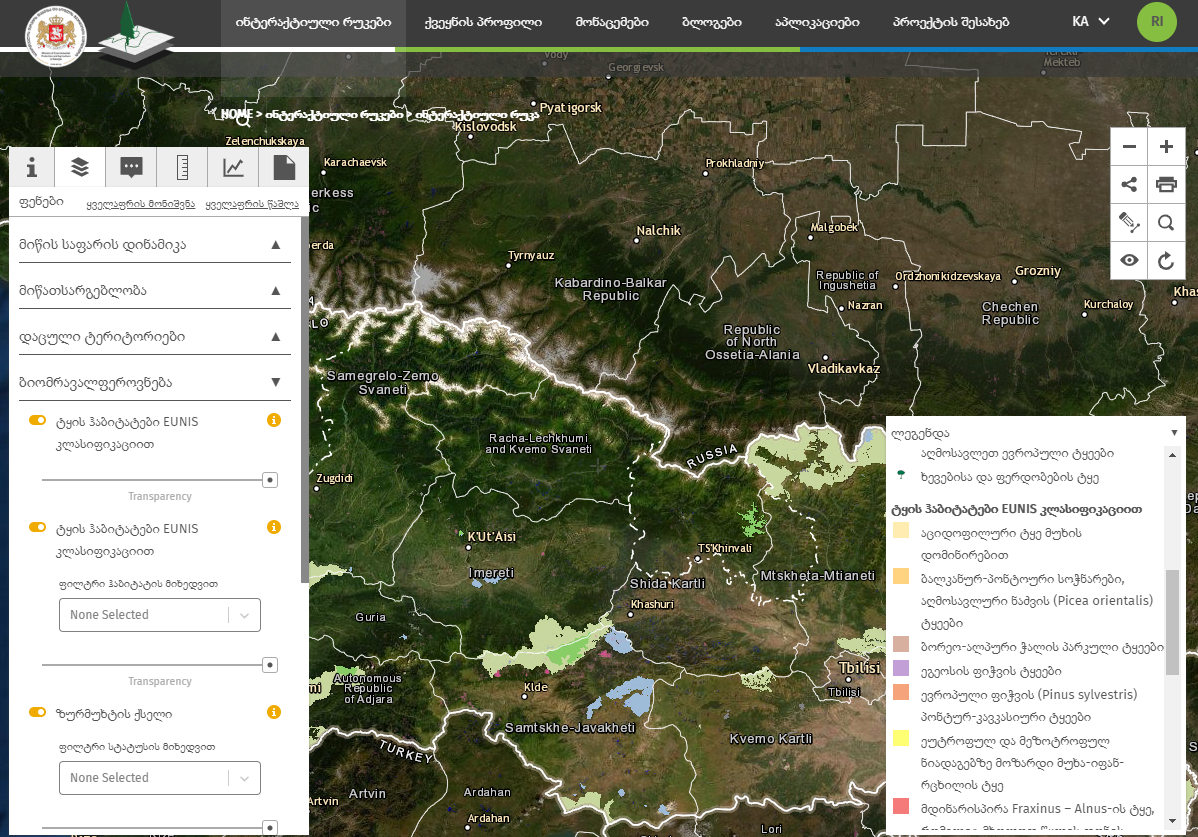
Task: Open the RI user profile avatar
Action: coord(1157,21)
